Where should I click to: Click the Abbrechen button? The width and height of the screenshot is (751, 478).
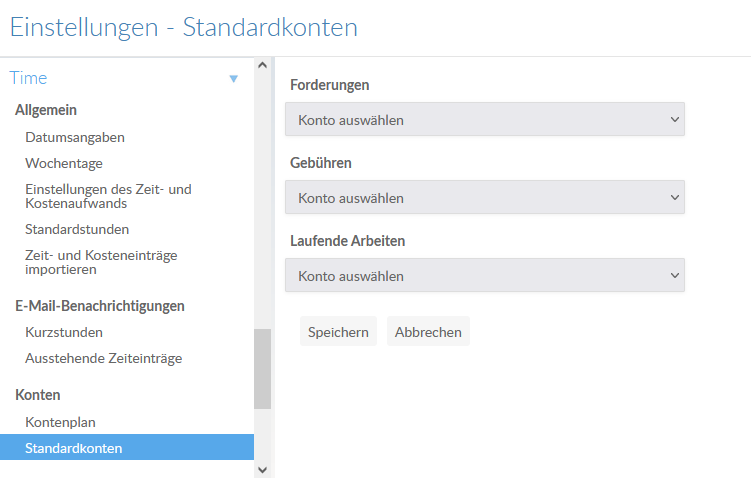click(x=428, y=331)
